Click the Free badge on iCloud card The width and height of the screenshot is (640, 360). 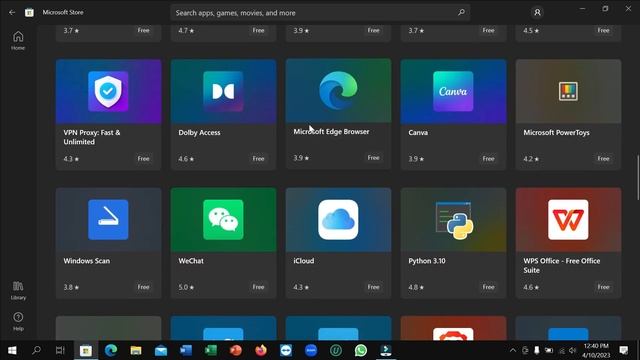tap(373, 287)
